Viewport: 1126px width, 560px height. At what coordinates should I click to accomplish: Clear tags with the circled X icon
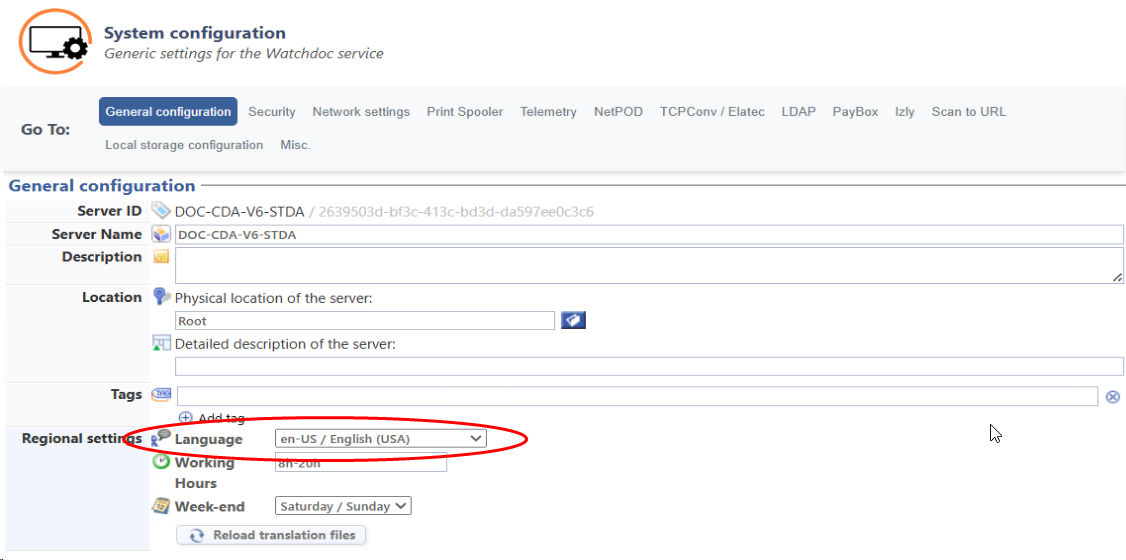[1112, 397]
